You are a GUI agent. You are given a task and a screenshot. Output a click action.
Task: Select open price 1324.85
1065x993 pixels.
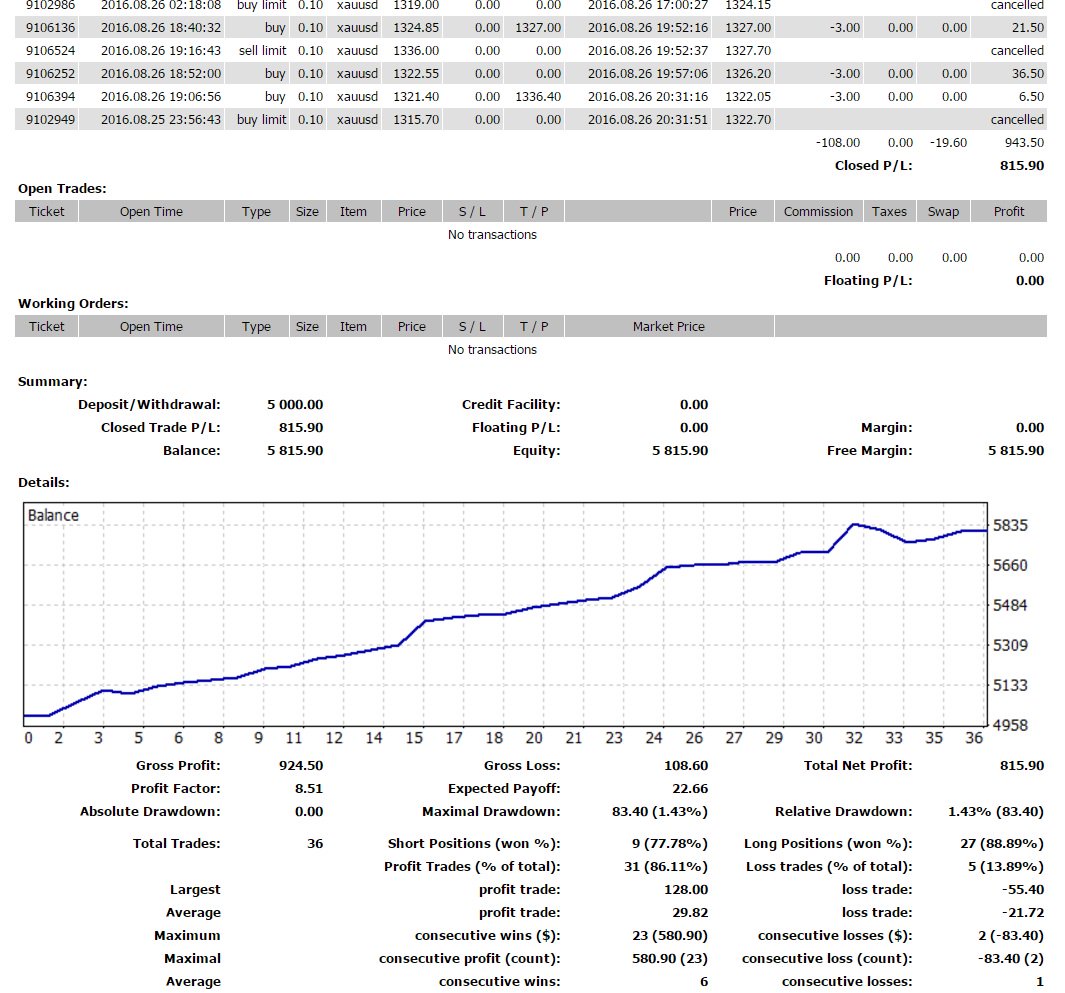pos(416,28)
